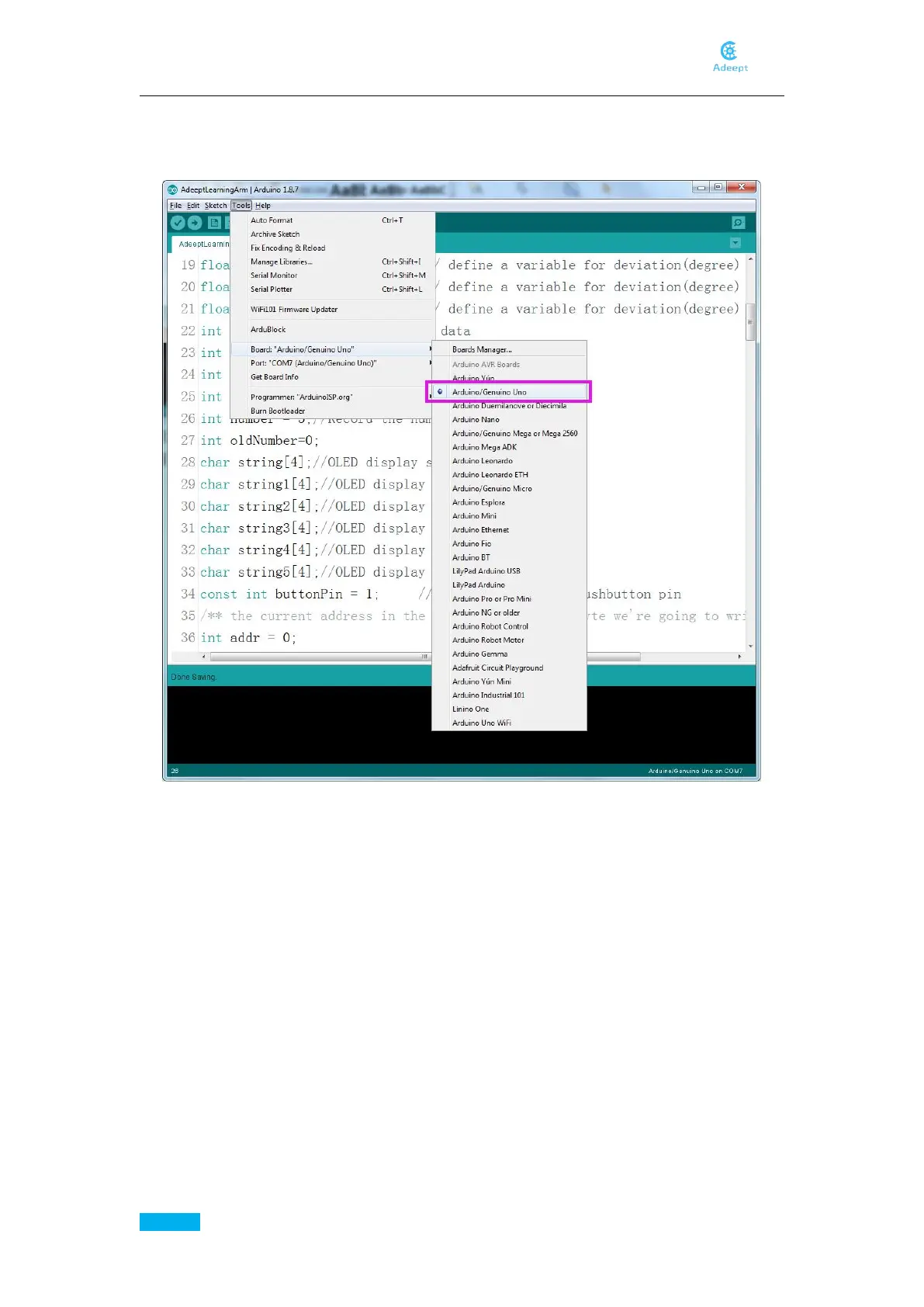Select Arduino Robot Control board
The image size is (924, 1307).
point(509,626)
